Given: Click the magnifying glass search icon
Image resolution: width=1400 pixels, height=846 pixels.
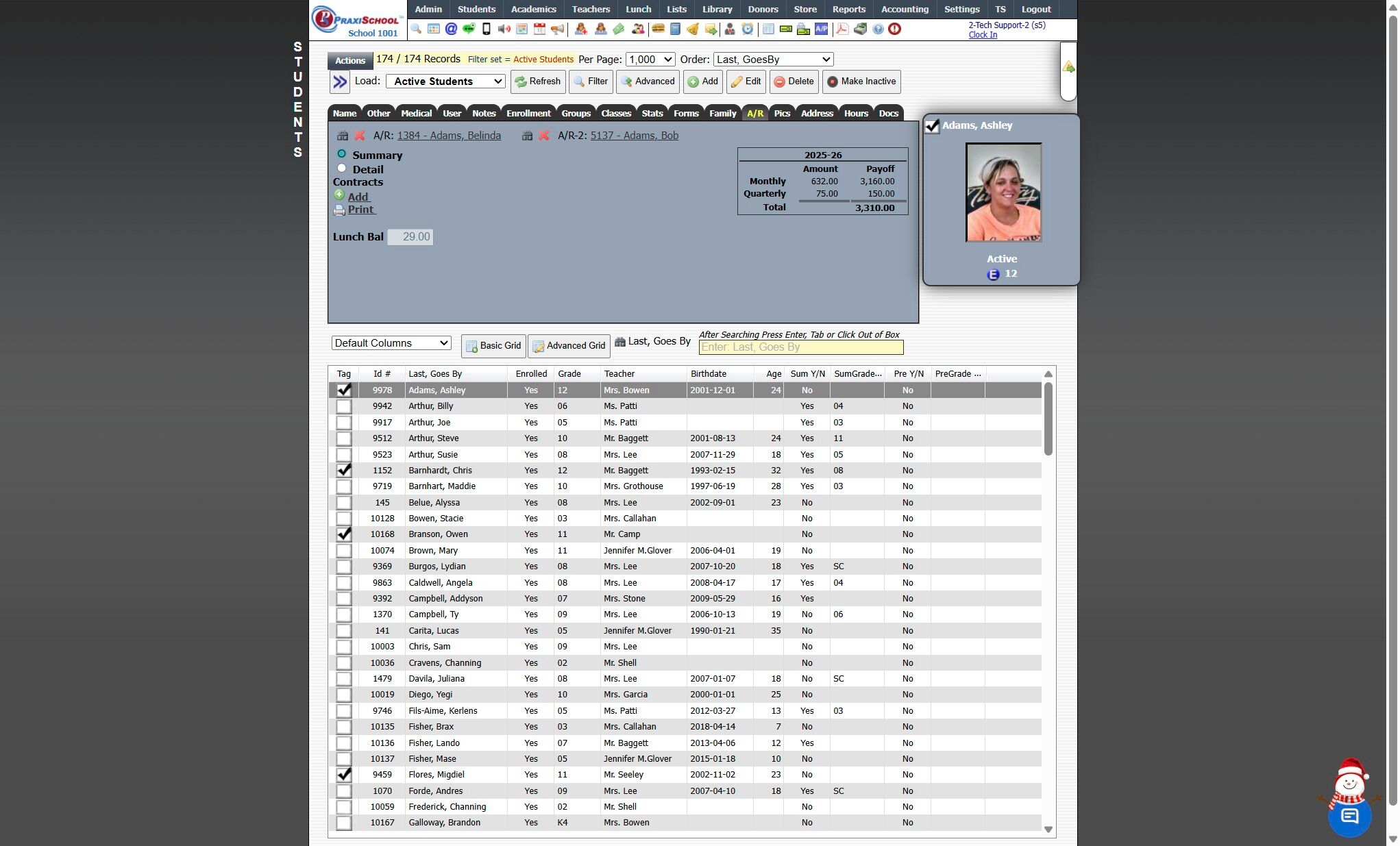Looking at the screenshot, I should (x=416, y=29).
